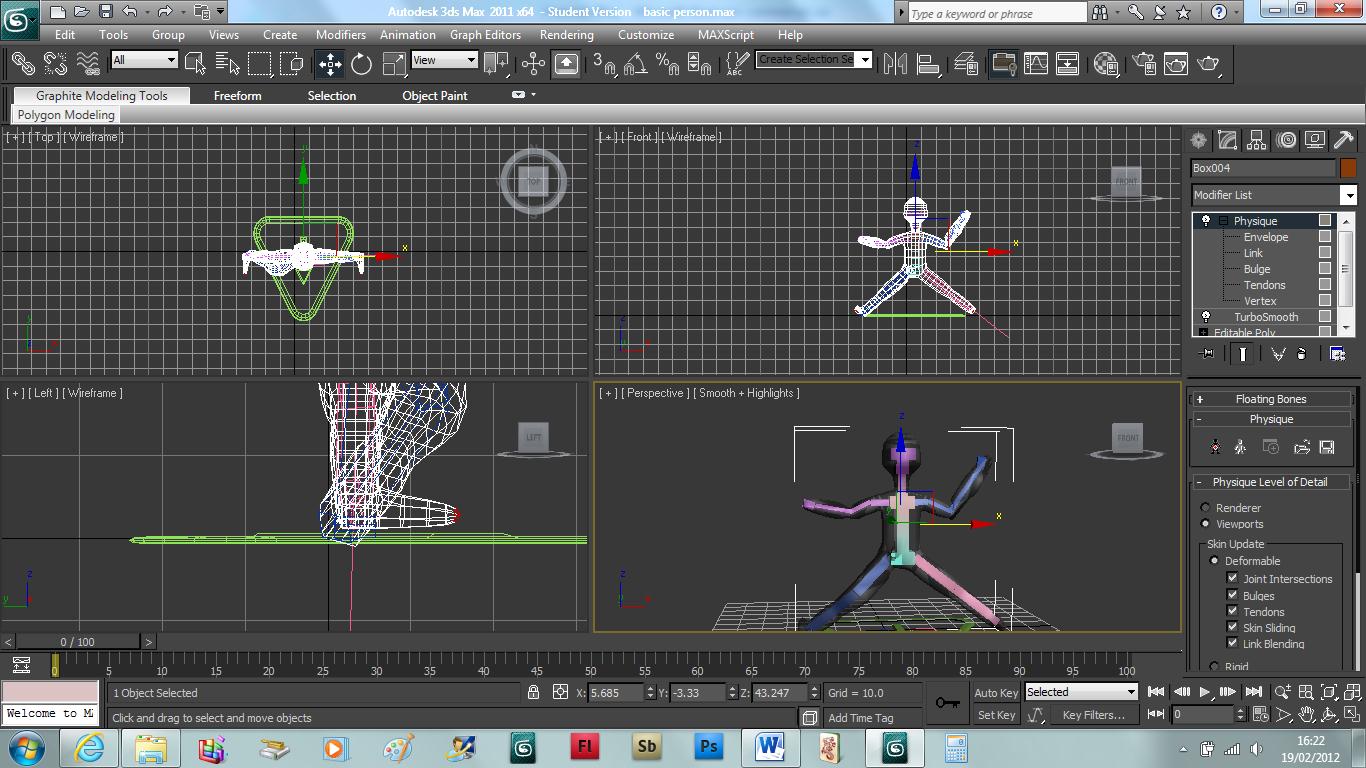Activate the Pan View hand tool
This screenshot has height=768, width=1366.
[x=1306, y=714]
